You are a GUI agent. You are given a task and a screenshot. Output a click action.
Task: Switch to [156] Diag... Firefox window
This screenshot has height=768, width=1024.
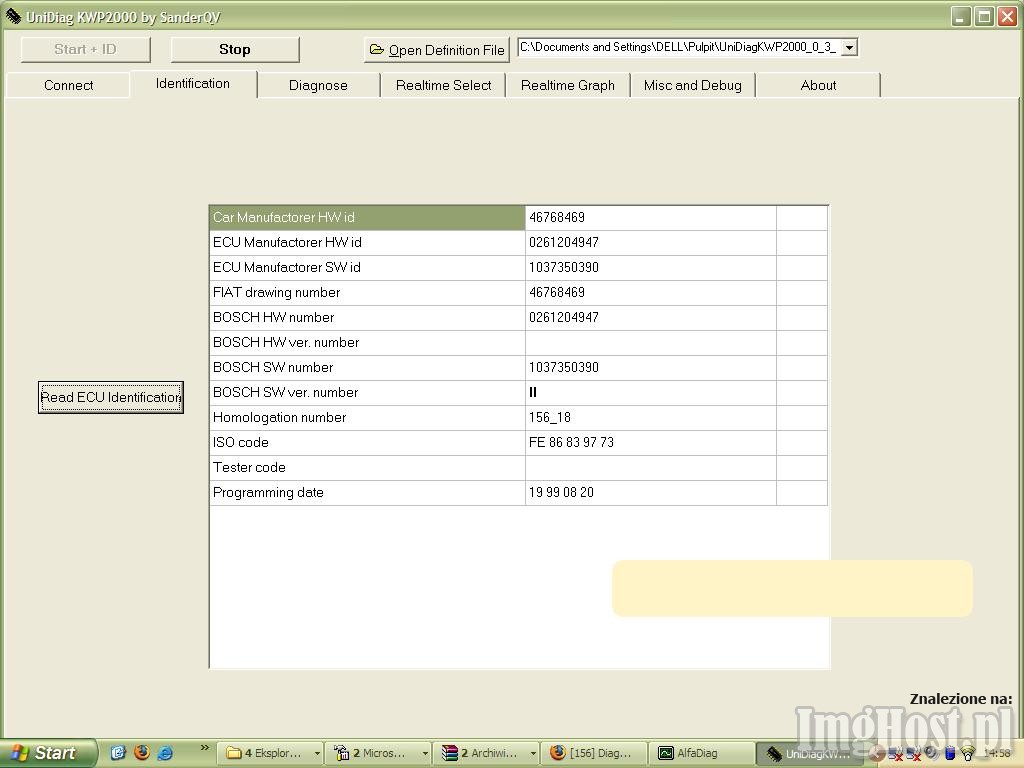coord(594,753)
